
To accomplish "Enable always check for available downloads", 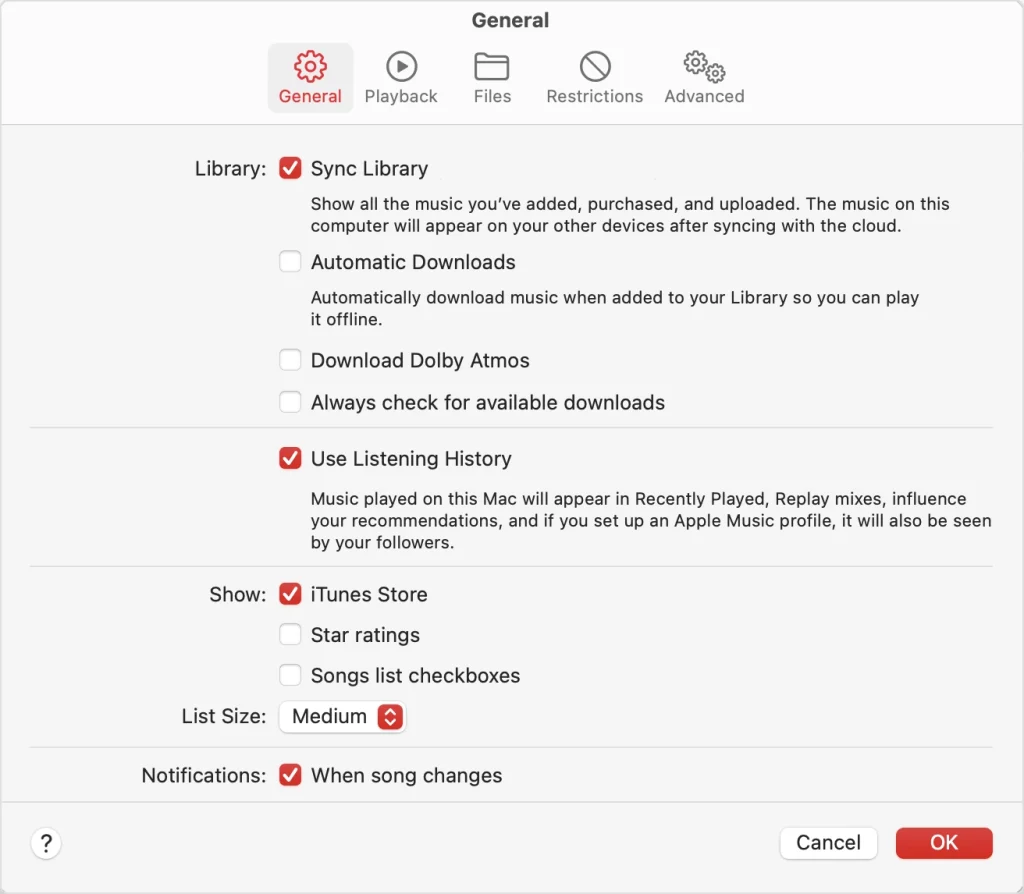I will pyautogui.click(x=290, y=402).
